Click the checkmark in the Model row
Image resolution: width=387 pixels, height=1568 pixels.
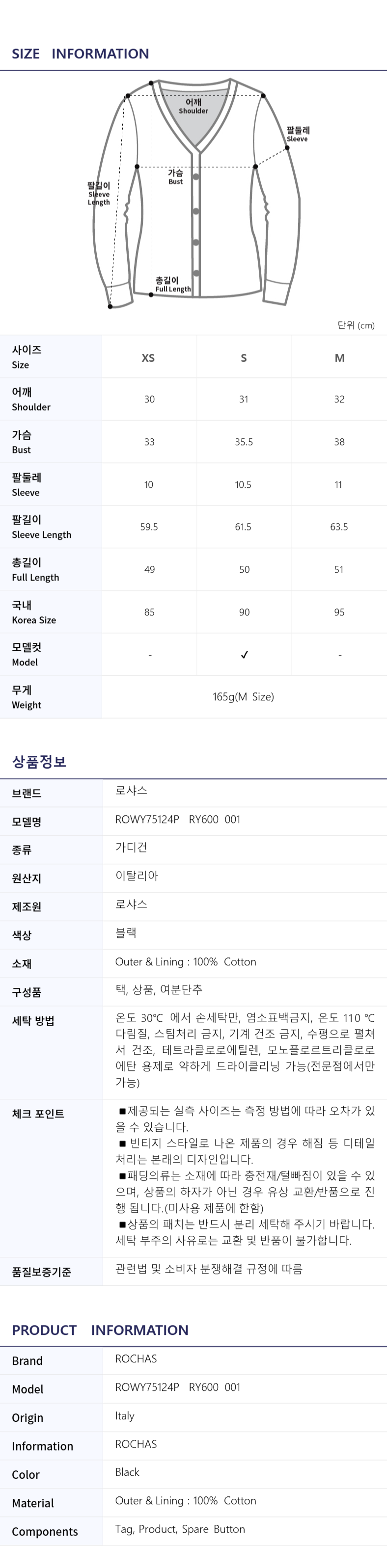pos(245,654)
